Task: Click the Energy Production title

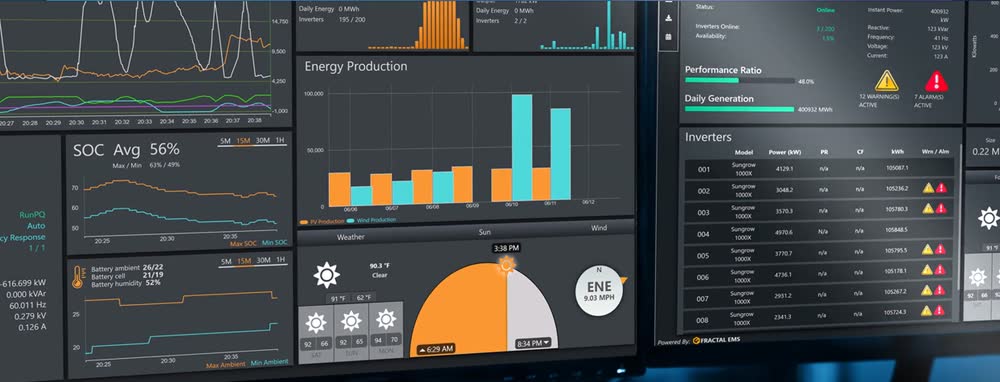Action: (x=356, y=66)
